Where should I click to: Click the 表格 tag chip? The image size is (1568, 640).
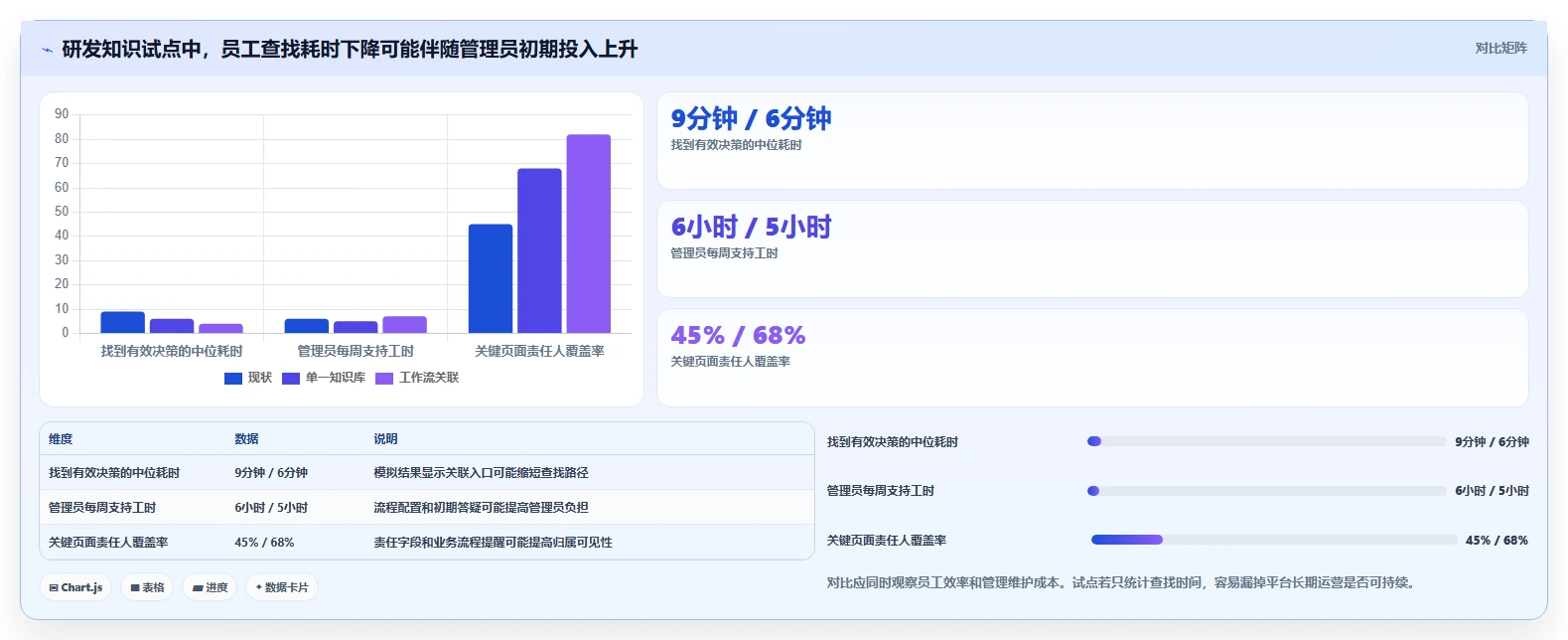point(147,587)
